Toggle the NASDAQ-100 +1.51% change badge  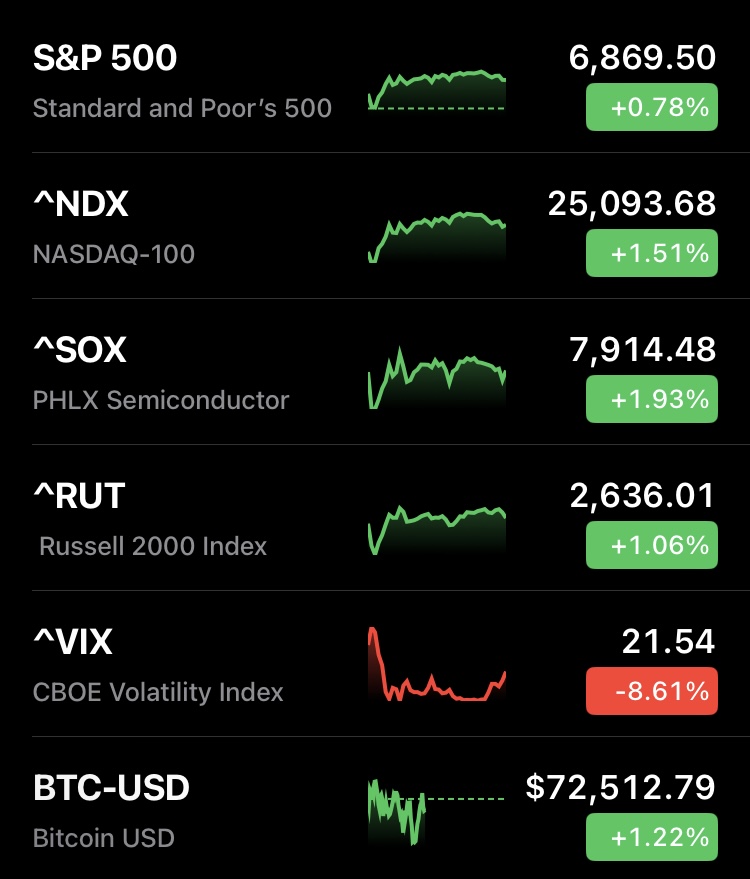click(651, 253)
